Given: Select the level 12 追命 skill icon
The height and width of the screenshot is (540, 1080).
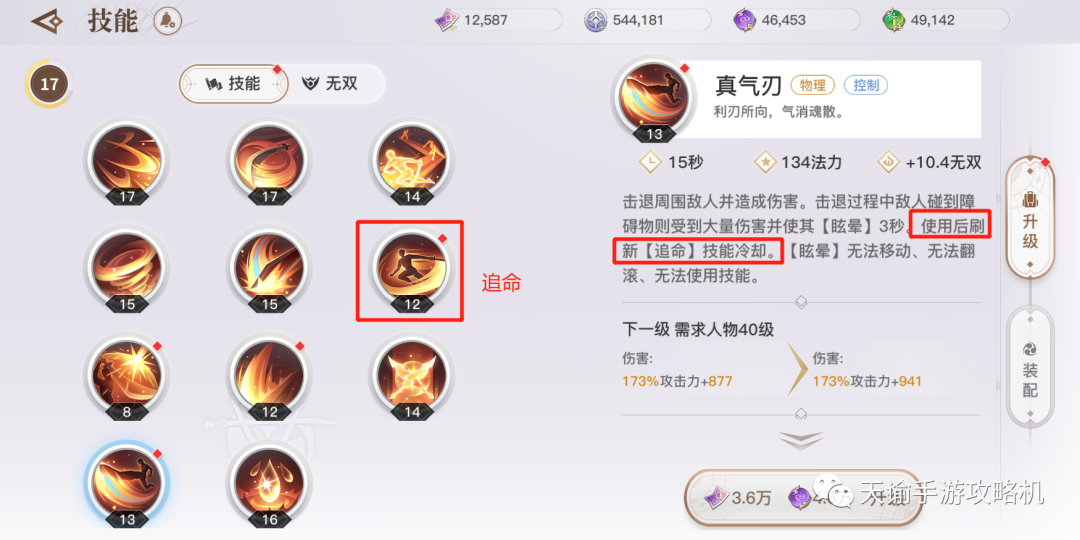Looking at the screenshot, I should coord(412,267).
